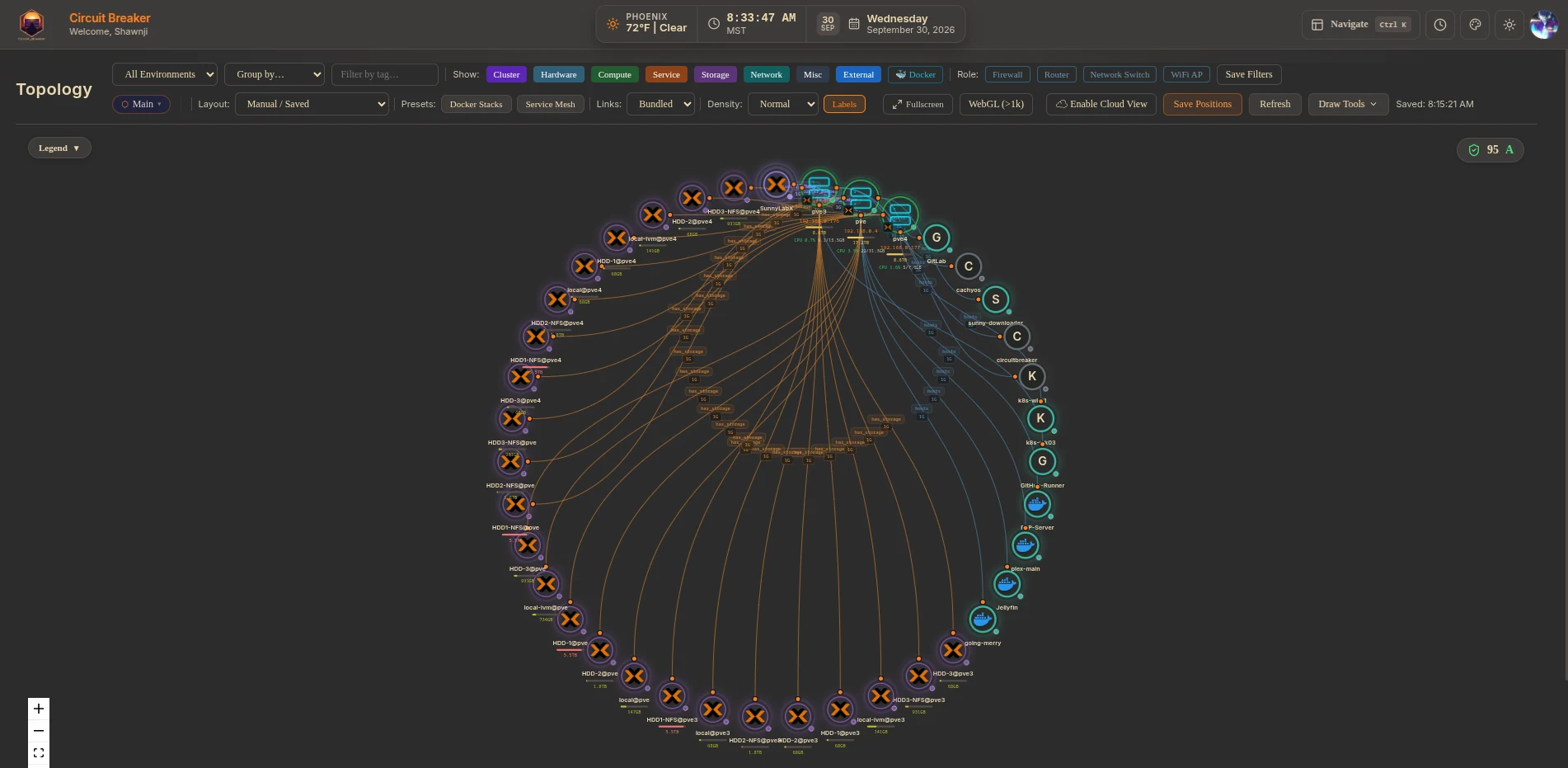1568x768 pixels.
Task: Click the 95 A health score badge
Action: click(1491, 150)
